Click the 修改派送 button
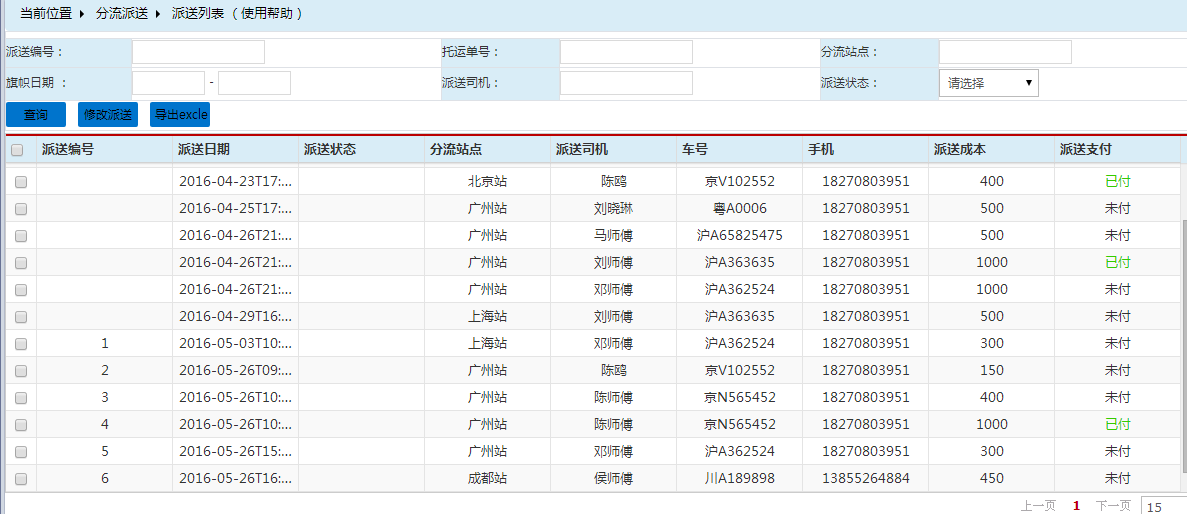Image resolution: width=1187 pixels, height=514 pixels. tap(108, 115)
